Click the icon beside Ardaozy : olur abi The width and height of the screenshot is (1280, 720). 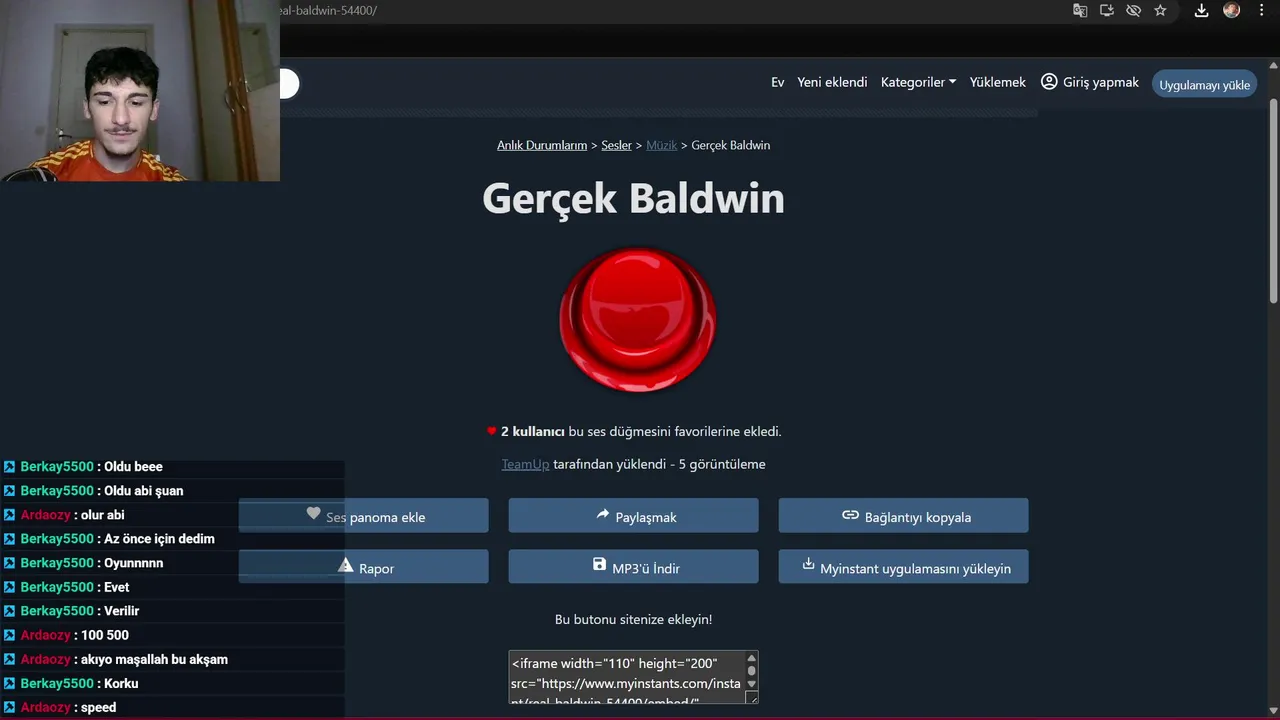9,515
